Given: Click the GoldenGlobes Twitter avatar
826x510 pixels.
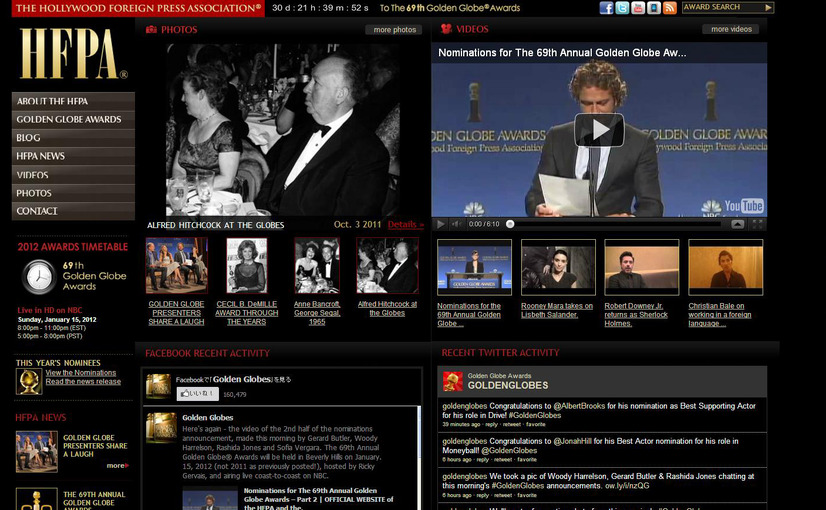Looking at the screenshot, I should click(453, 381).
